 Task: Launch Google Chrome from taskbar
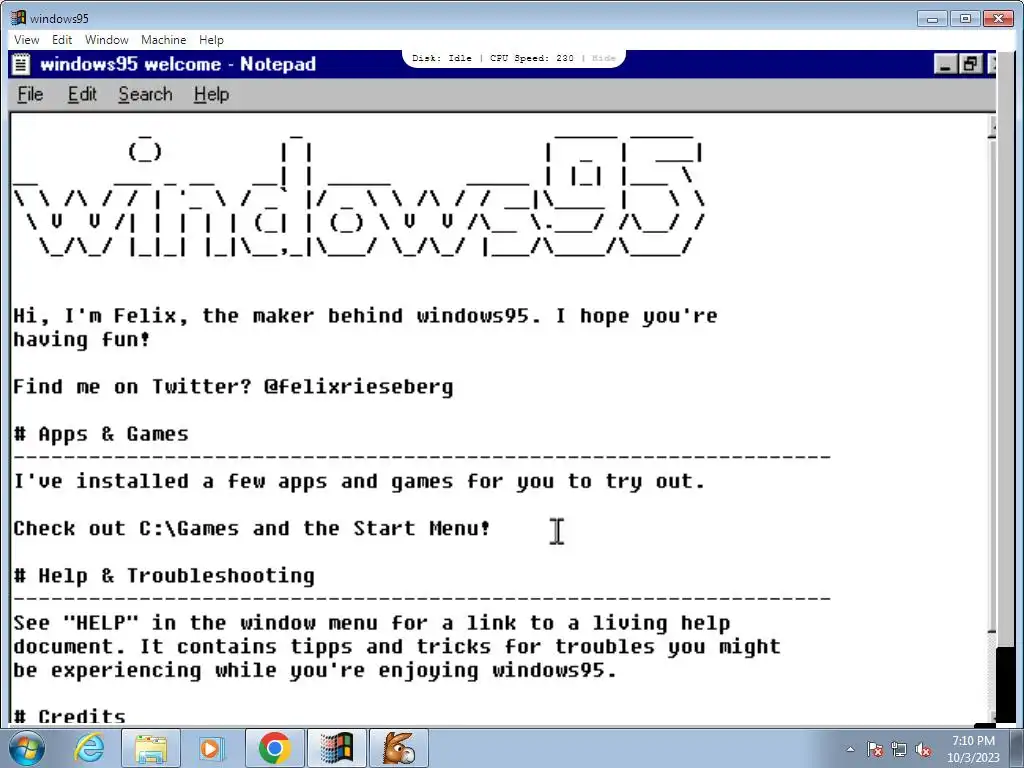point(274,748)
